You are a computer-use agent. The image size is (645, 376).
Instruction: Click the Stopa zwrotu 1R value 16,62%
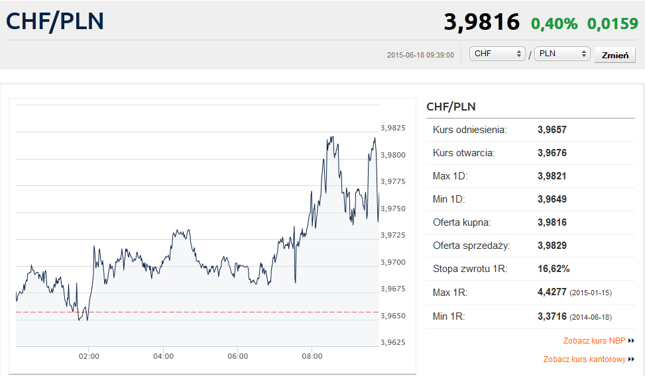[x=554, y=269]
